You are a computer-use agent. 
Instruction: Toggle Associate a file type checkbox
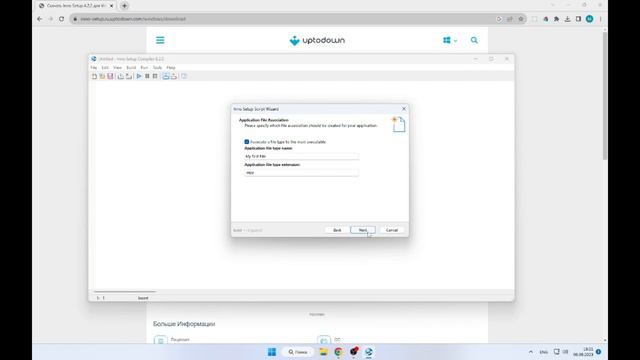click(x=247, y=142)
